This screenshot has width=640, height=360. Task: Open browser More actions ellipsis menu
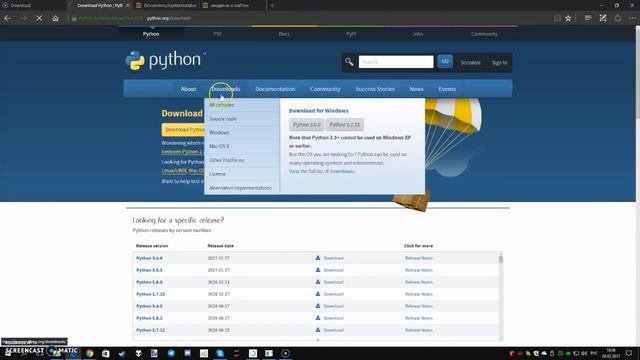point(632,18)
